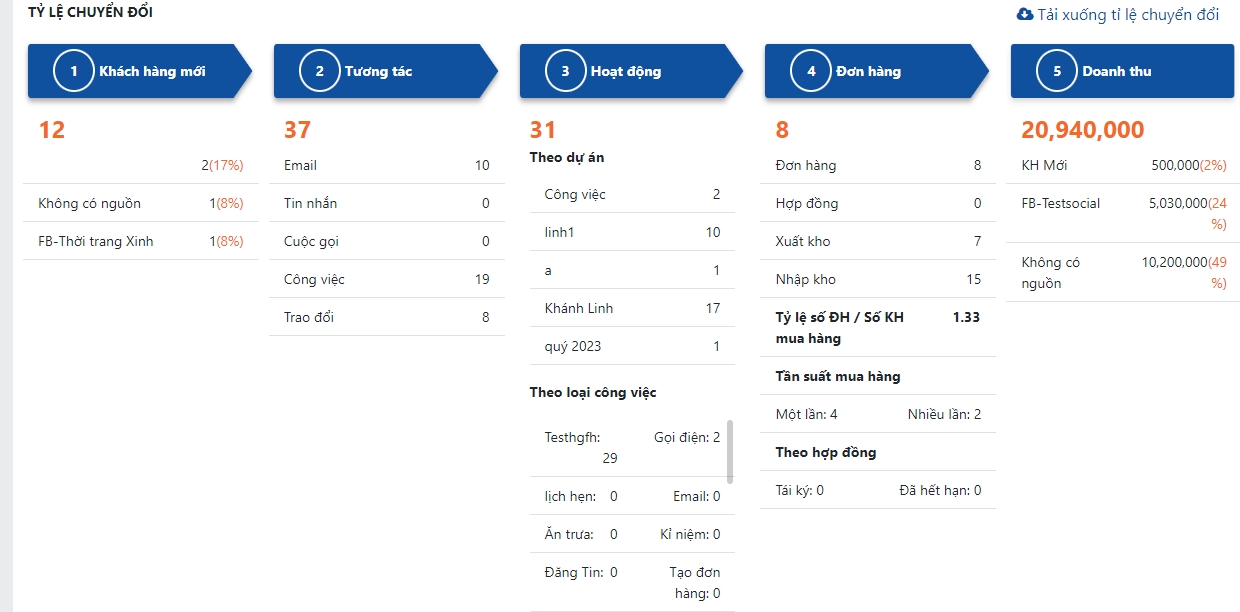Select the Đơn hàng stage header
The height and width of the screenshot is (612, 1240).
[x=868, y=71]
